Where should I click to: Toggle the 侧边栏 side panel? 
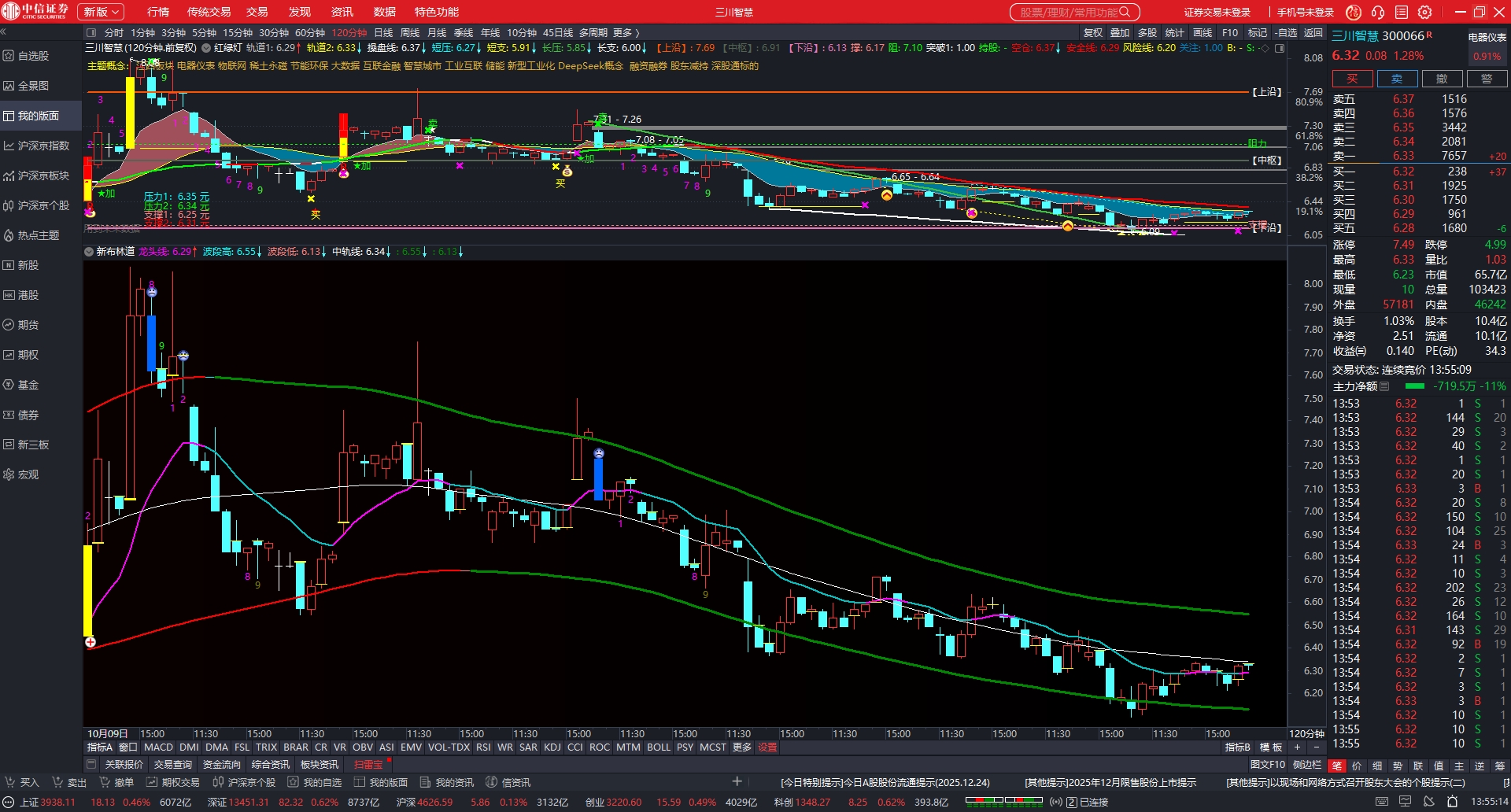[x=1307, y=764]
